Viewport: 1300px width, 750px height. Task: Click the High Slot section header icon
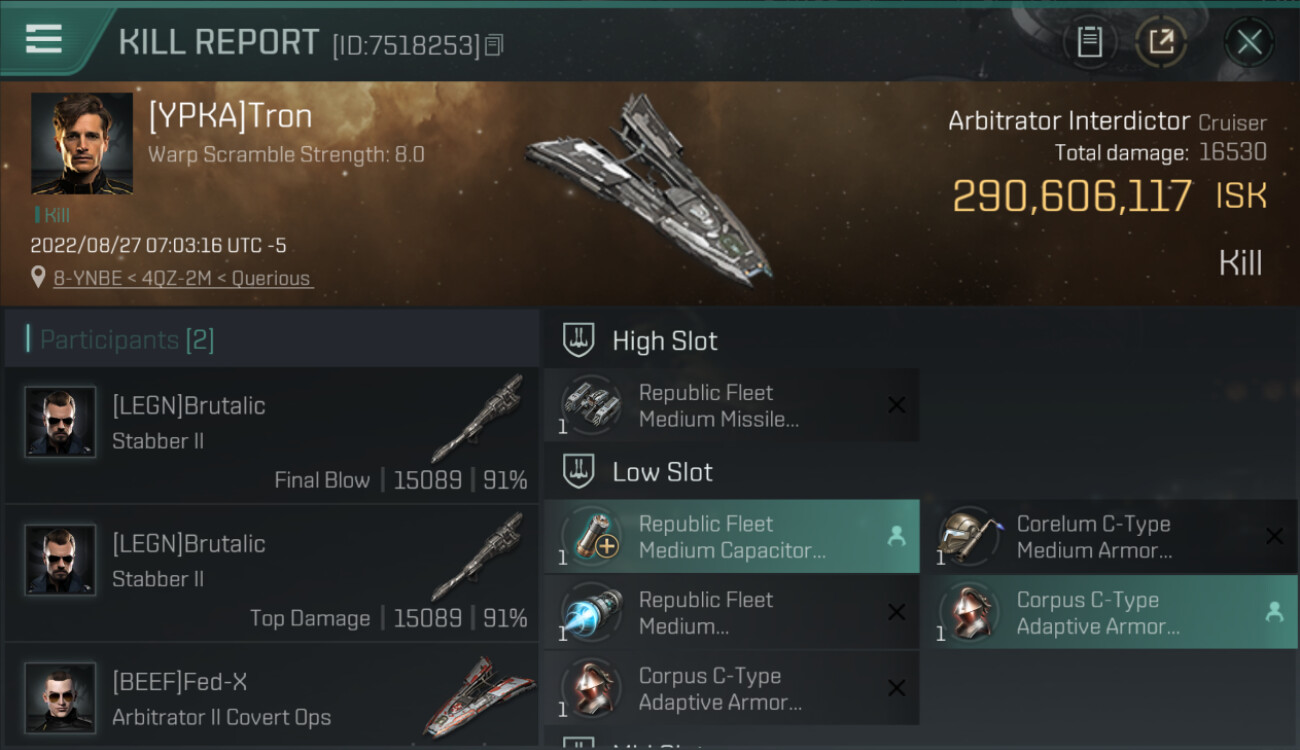pos(579,340)
